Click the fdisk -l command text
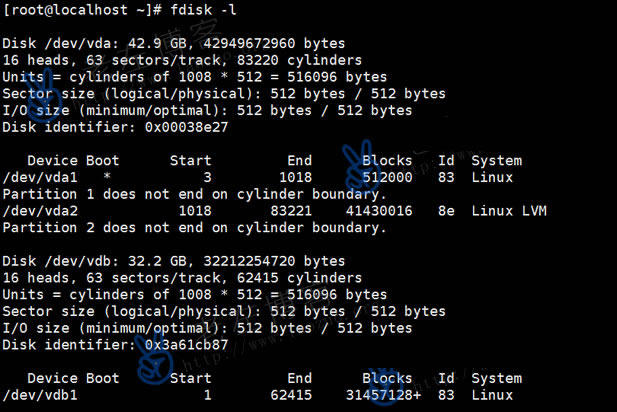Image resolution: width=617 pixels, height=412 pixels. pyautogui.click(x=203, y=9)
